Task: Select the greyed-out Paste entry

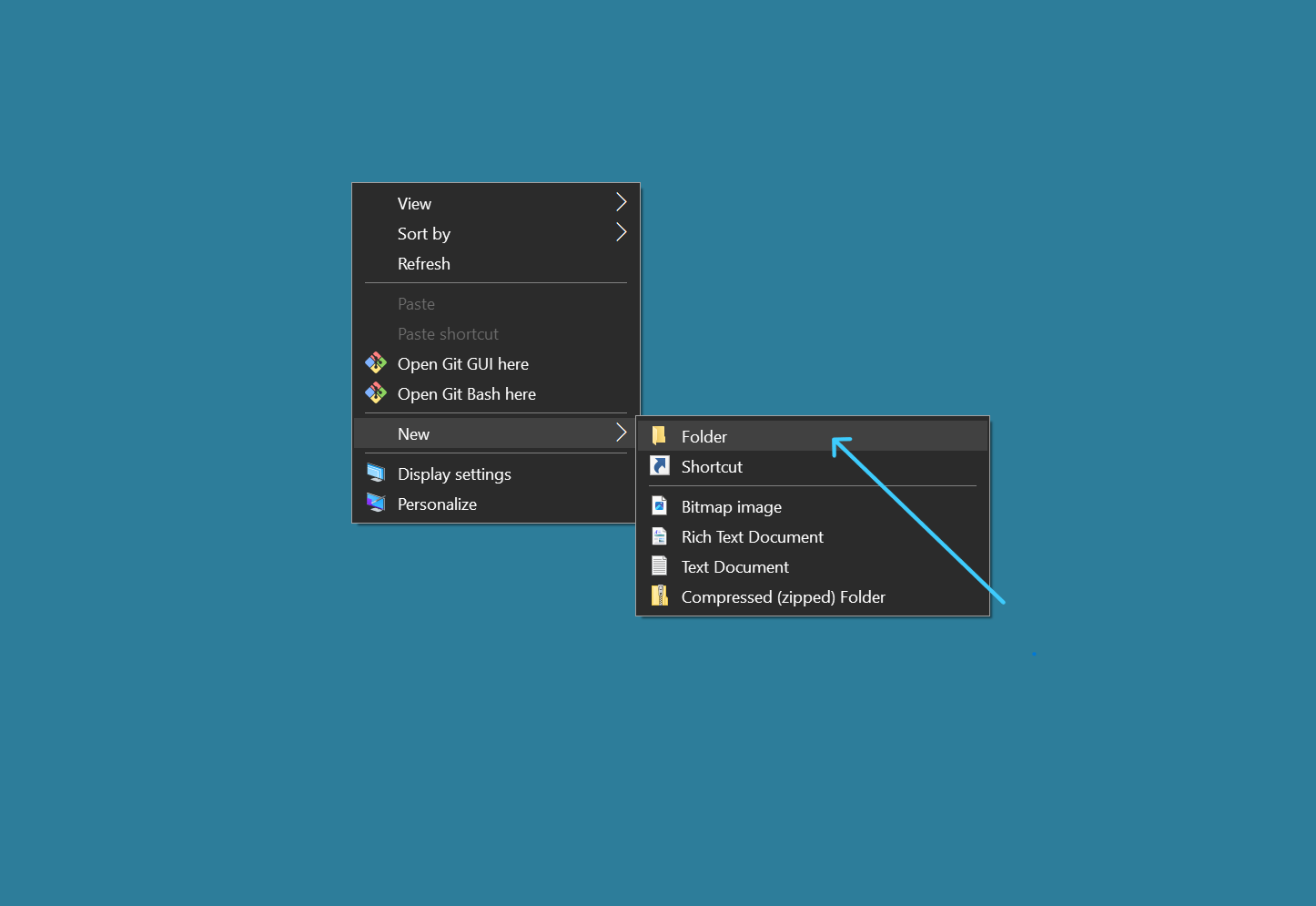Action: (x=416, y=304)
